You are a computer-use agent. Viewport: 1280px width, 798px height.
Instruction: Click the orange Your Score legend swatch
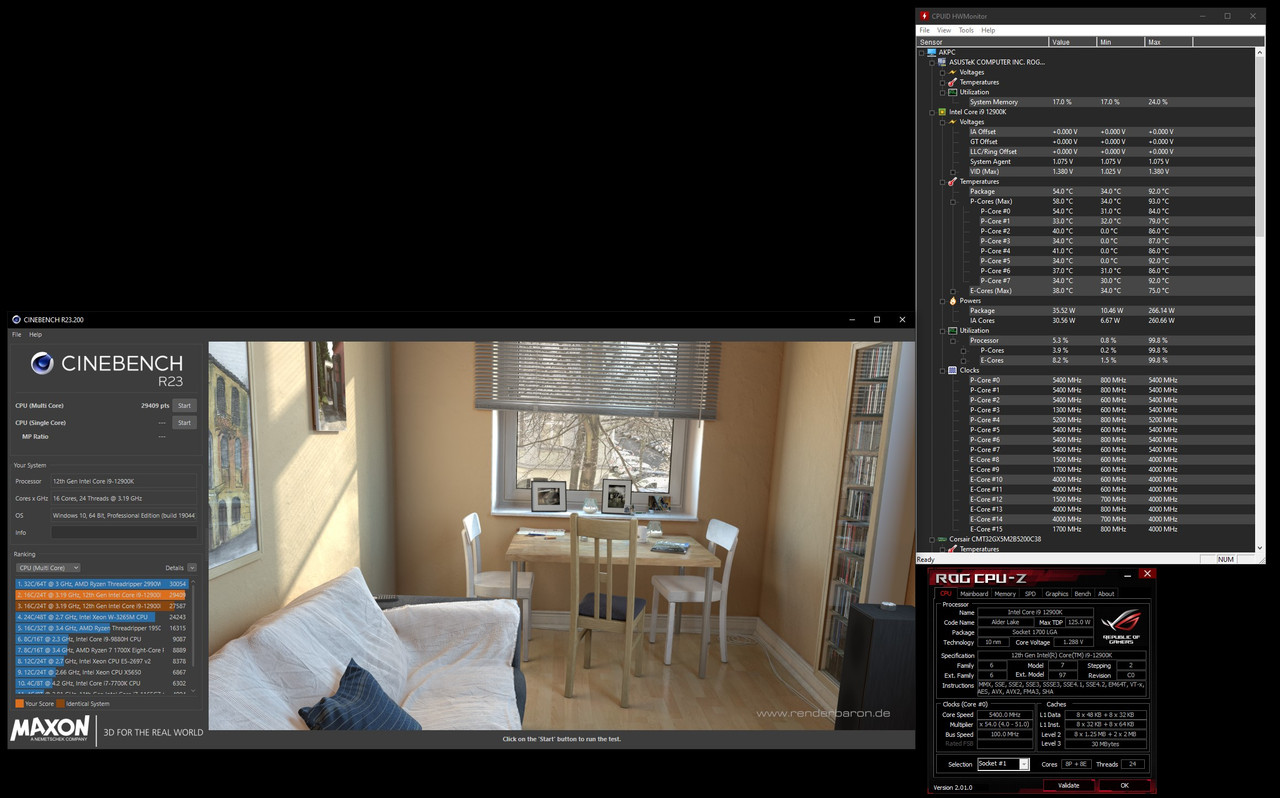18,704
